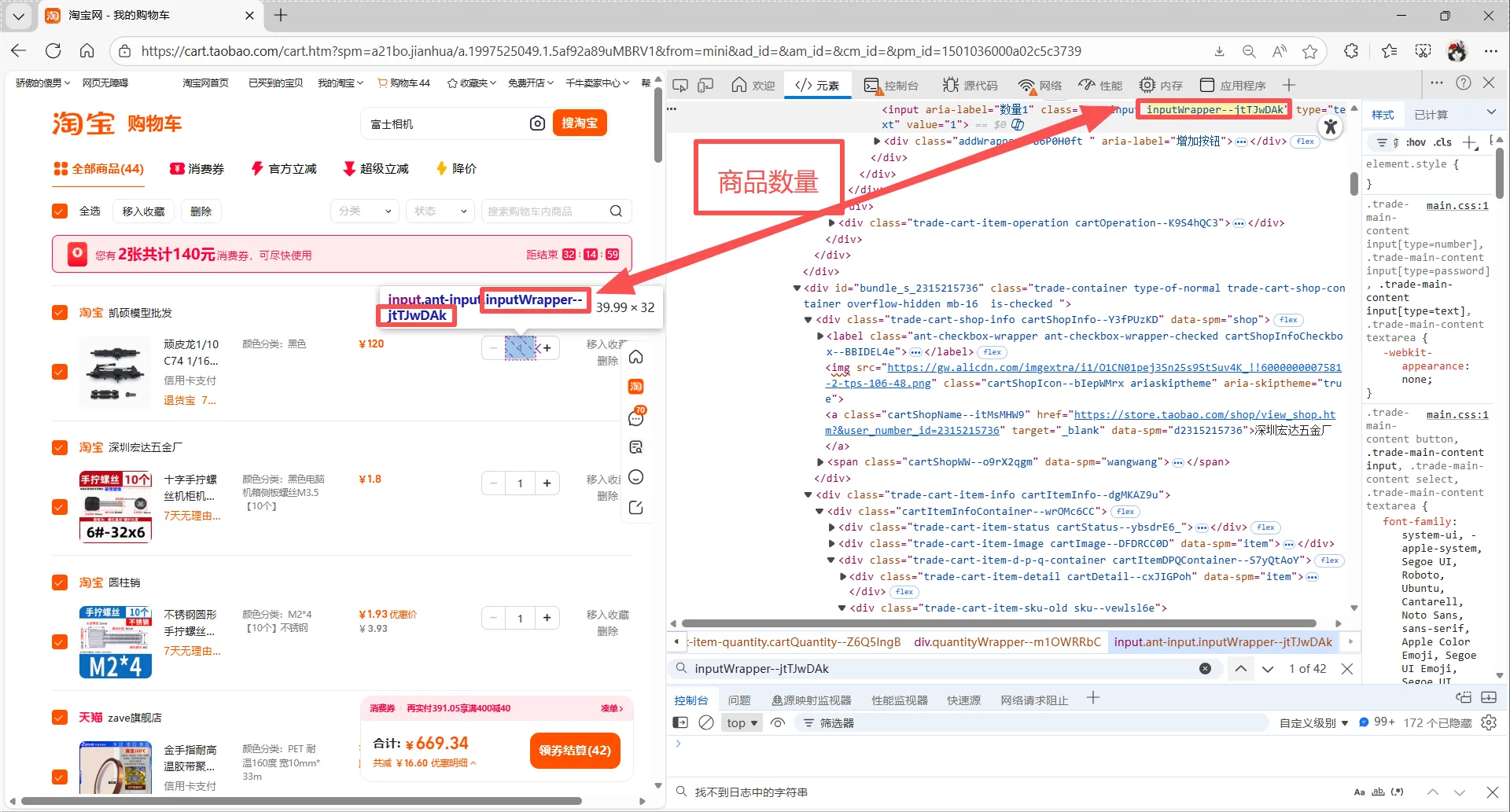
Task: Create live expression eye icon
Action: pyautogui.click(x=778, y=722)
